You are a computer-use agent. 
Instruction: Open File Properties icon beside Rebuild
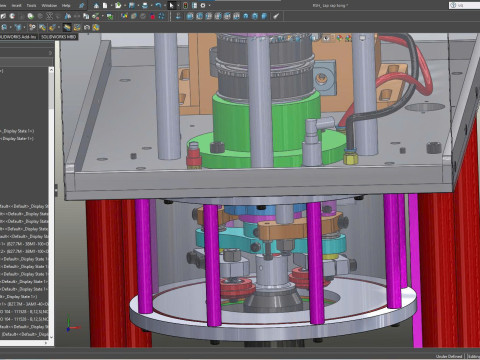tap(194, 6)
